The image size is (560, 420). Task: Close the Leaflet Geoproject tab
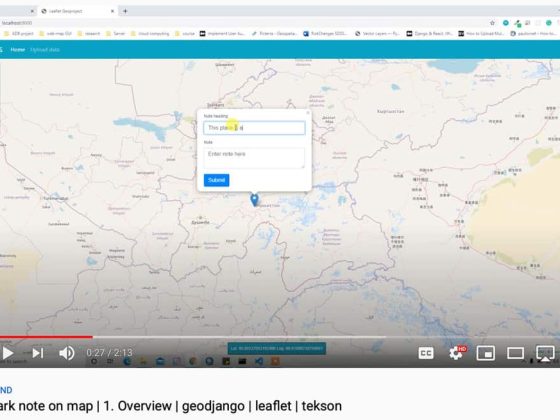(112, 11)
